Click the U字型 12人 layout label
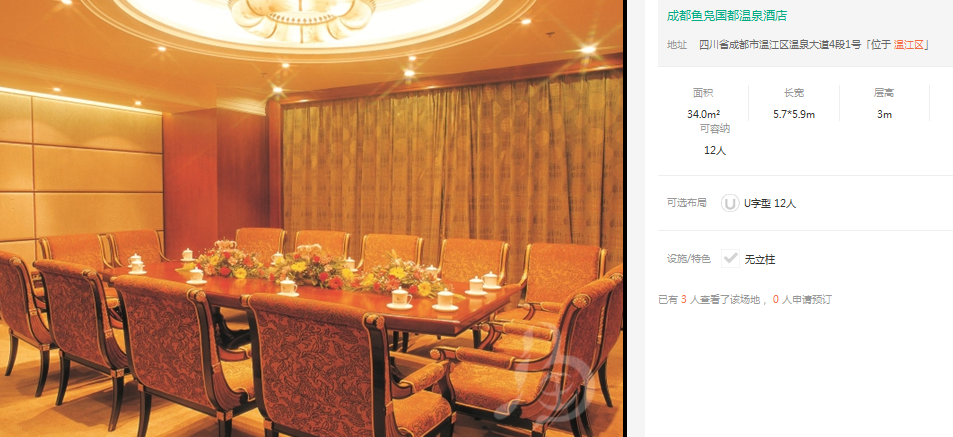Screen dimensions: 953x437 coord(770,204)
